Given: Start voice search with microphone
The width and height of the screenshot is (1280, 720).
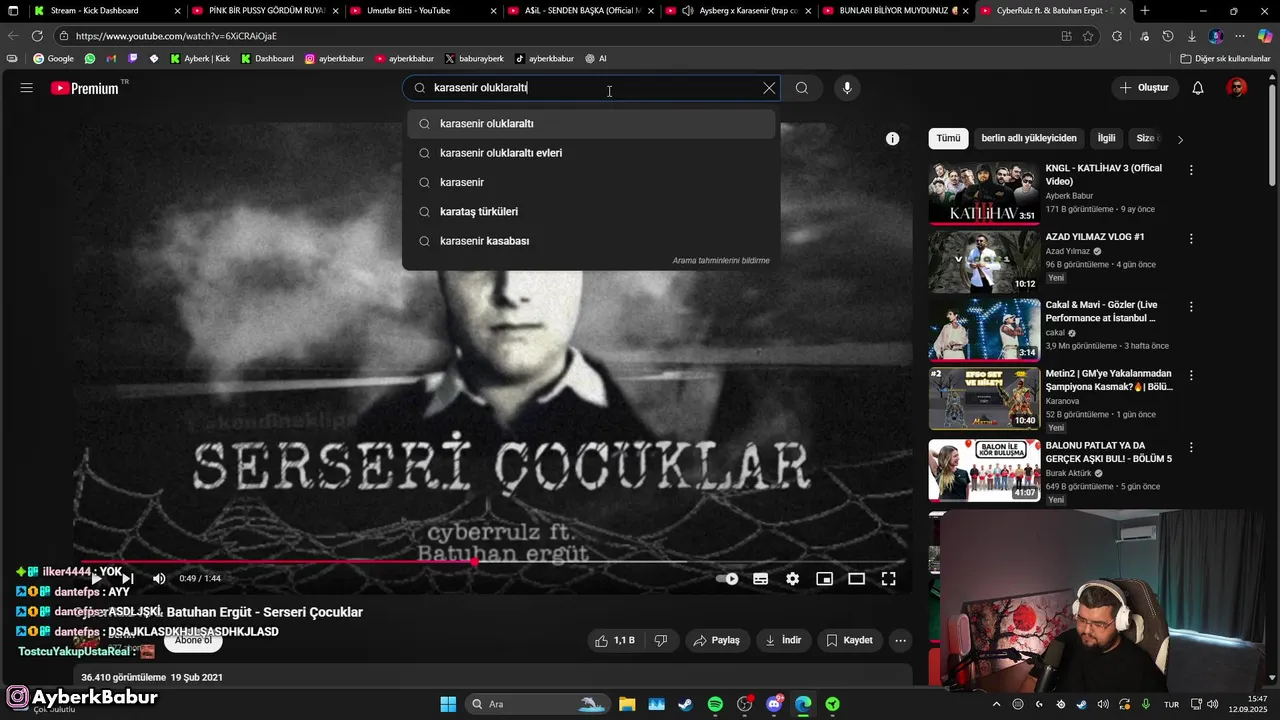Looking at the screenshot, I should 847,88.
